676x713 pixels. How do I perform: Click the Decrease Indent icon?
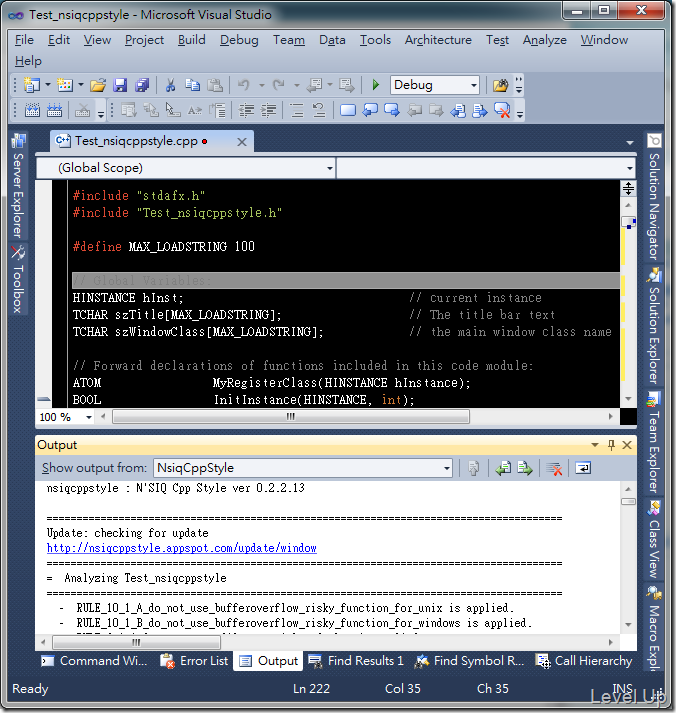pos(246,110)
